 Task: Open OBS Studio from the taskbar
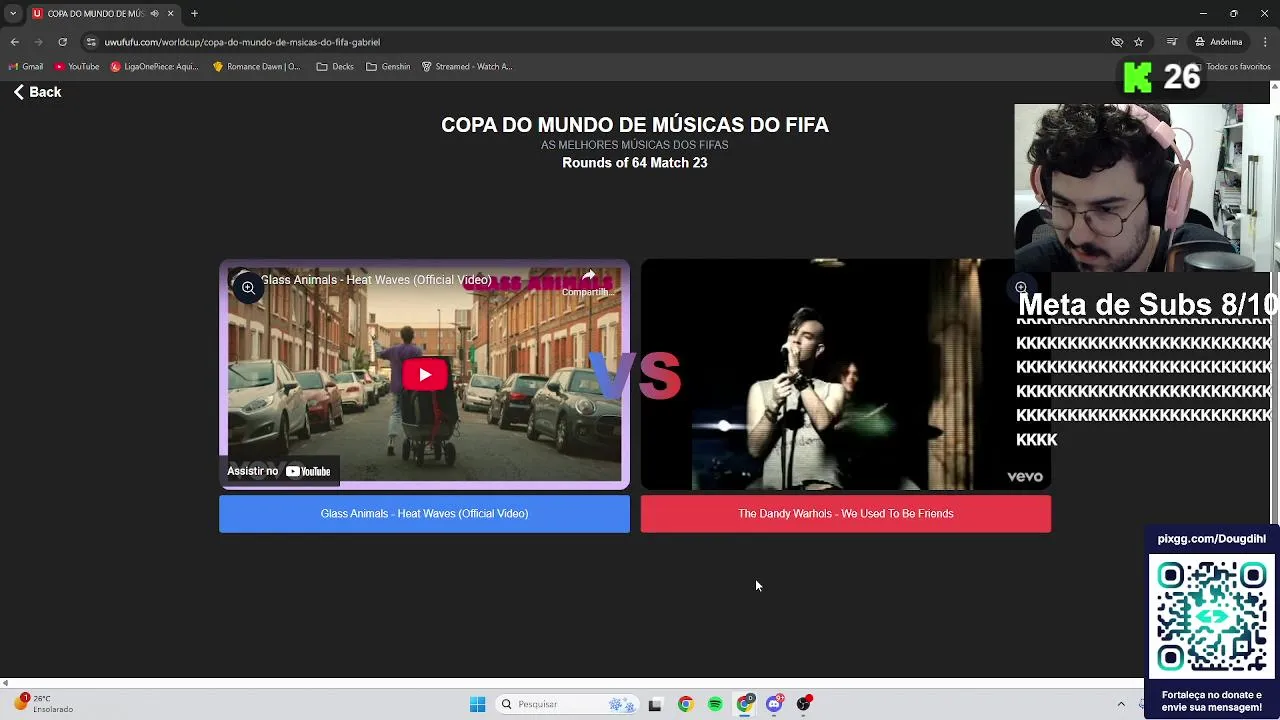click(x=804, y=704)
